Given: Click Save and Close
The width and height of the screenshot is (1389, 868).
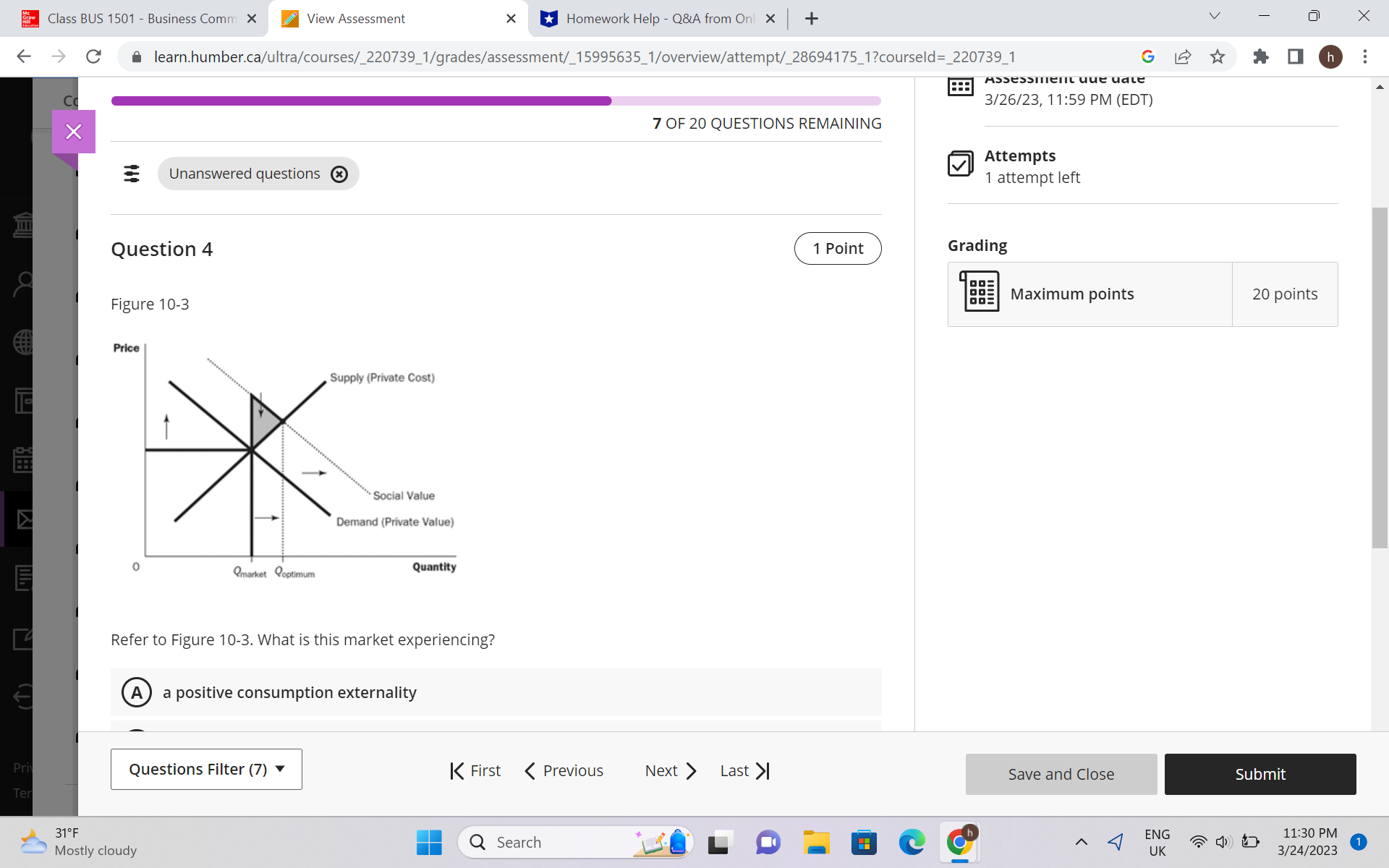Looking at the screenshot, I should pos(1061,773).
